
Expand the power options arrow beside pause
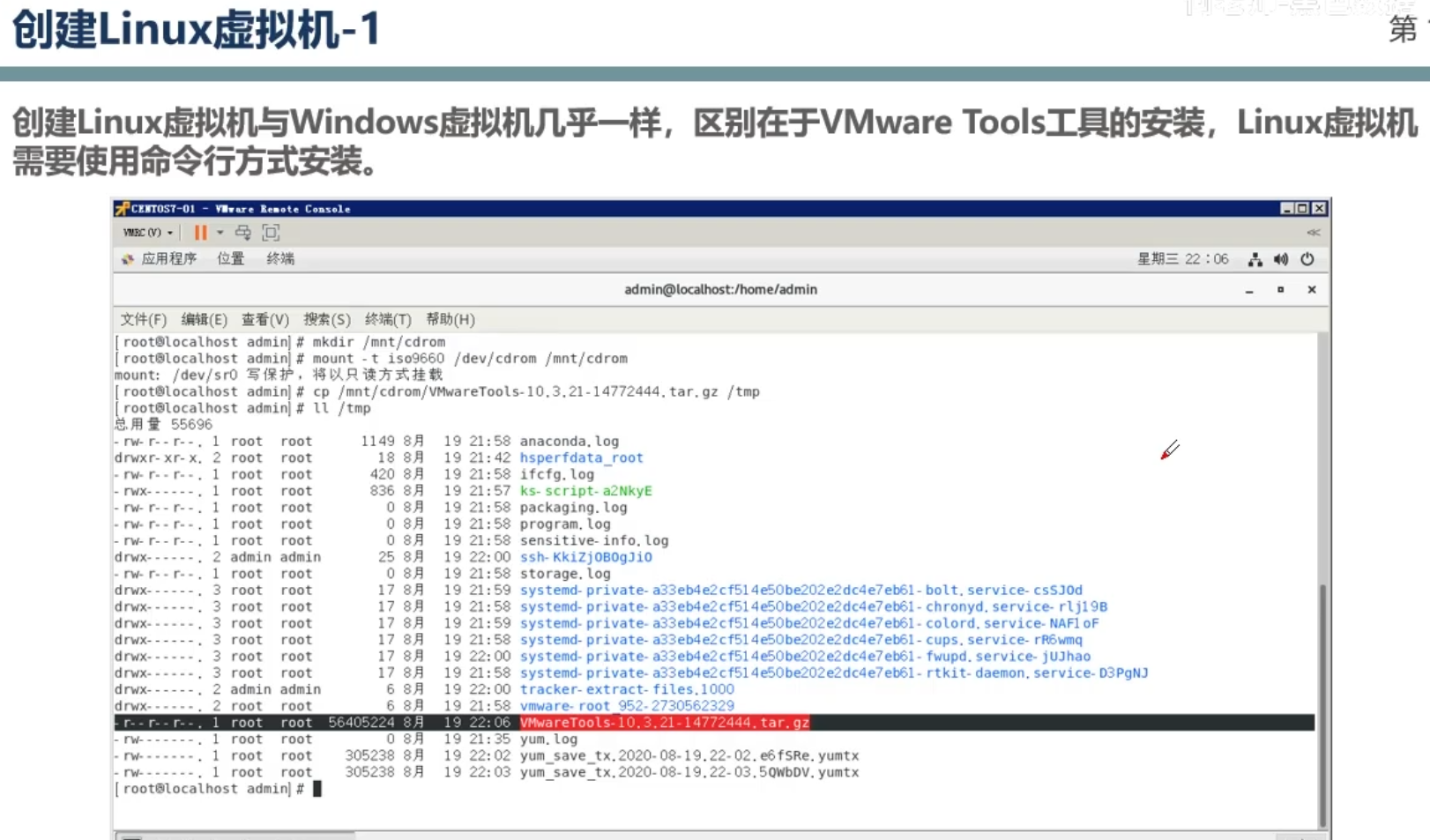220,233
